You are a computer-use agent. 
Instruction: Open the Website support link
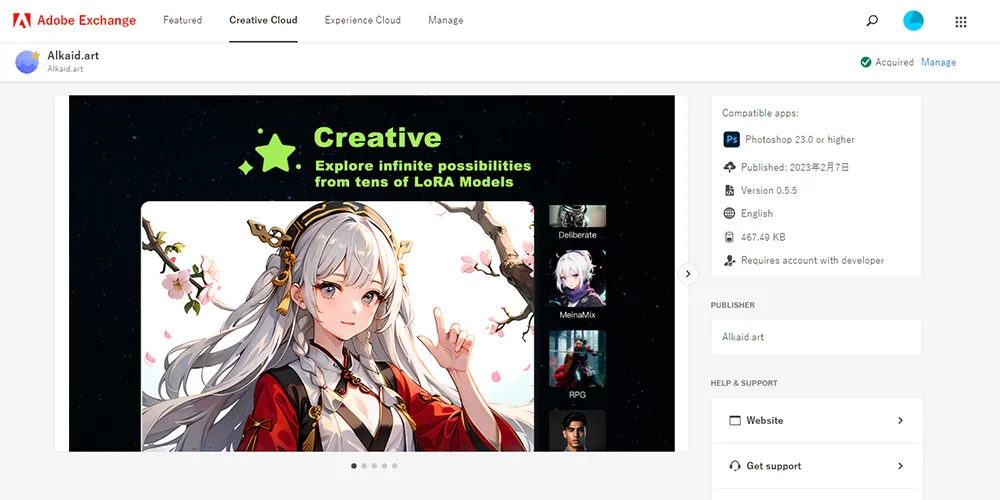[x=816, y=420]
